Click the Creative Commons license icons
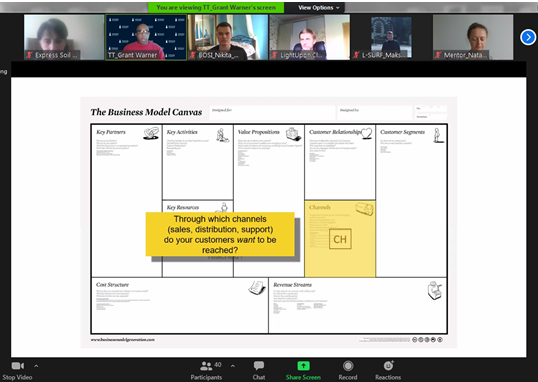The height and width of the screenshot is (382, 538). coord(428,340)
